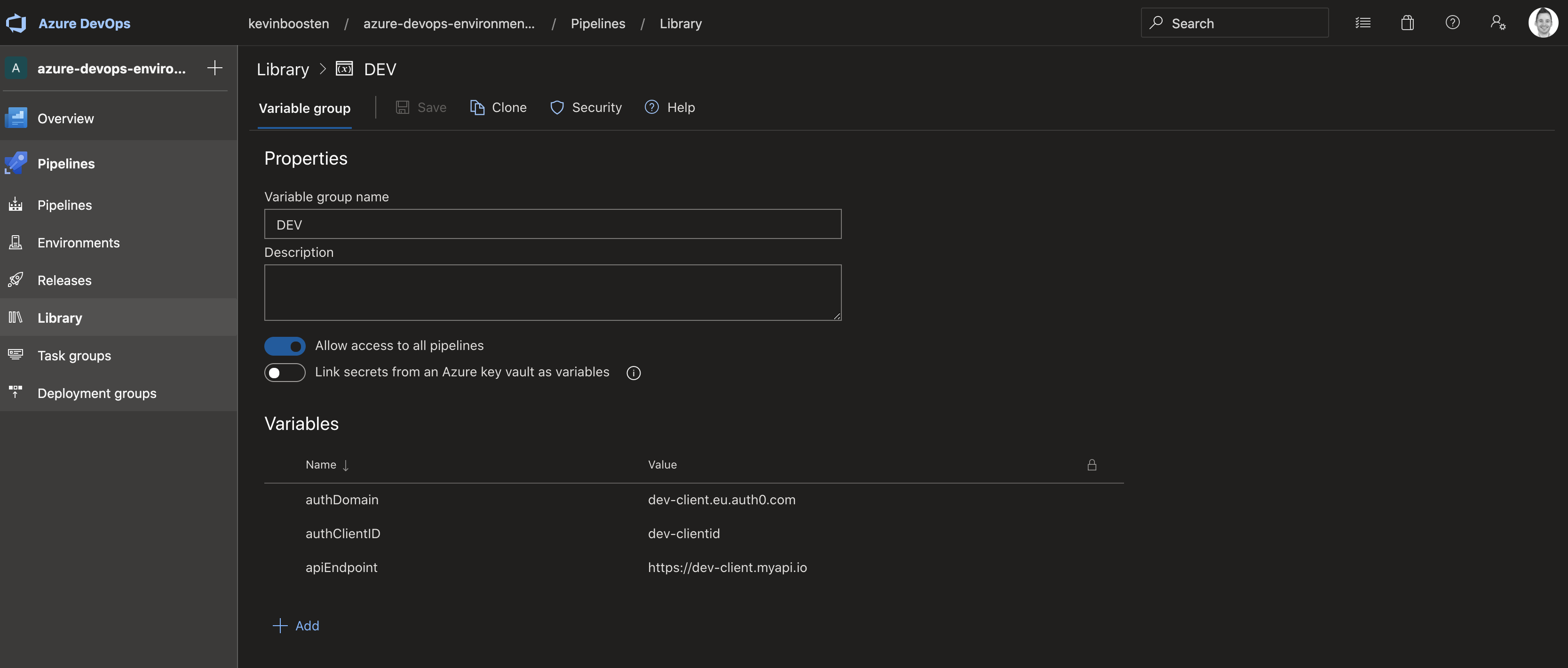
Task: Select the Variable group tab
Action: click(x=304, y=108)
